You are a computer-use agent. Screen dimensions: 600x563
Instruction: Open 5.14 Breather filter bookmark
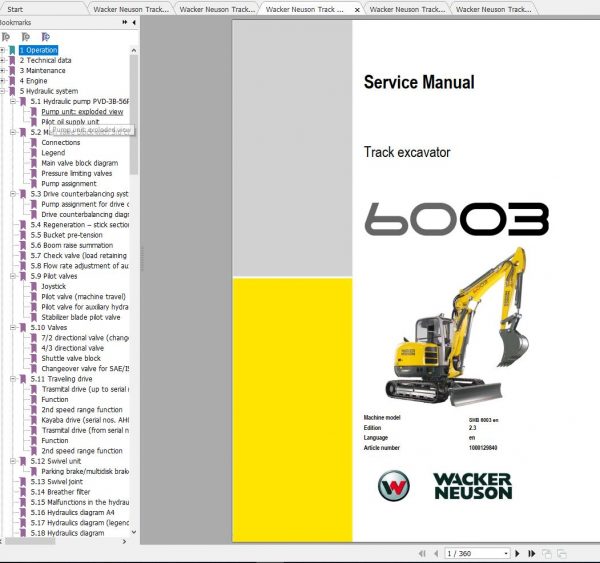point(60,492)
